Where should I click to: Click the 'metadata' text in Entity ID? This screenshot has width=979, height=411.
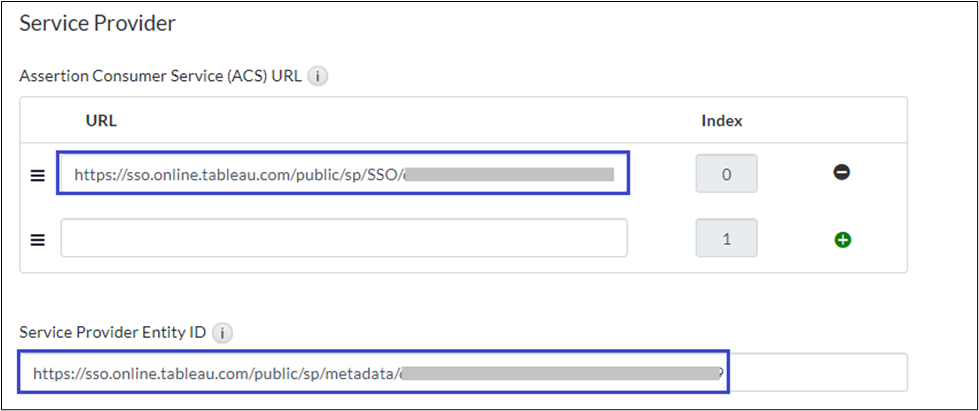pos(362,373)
